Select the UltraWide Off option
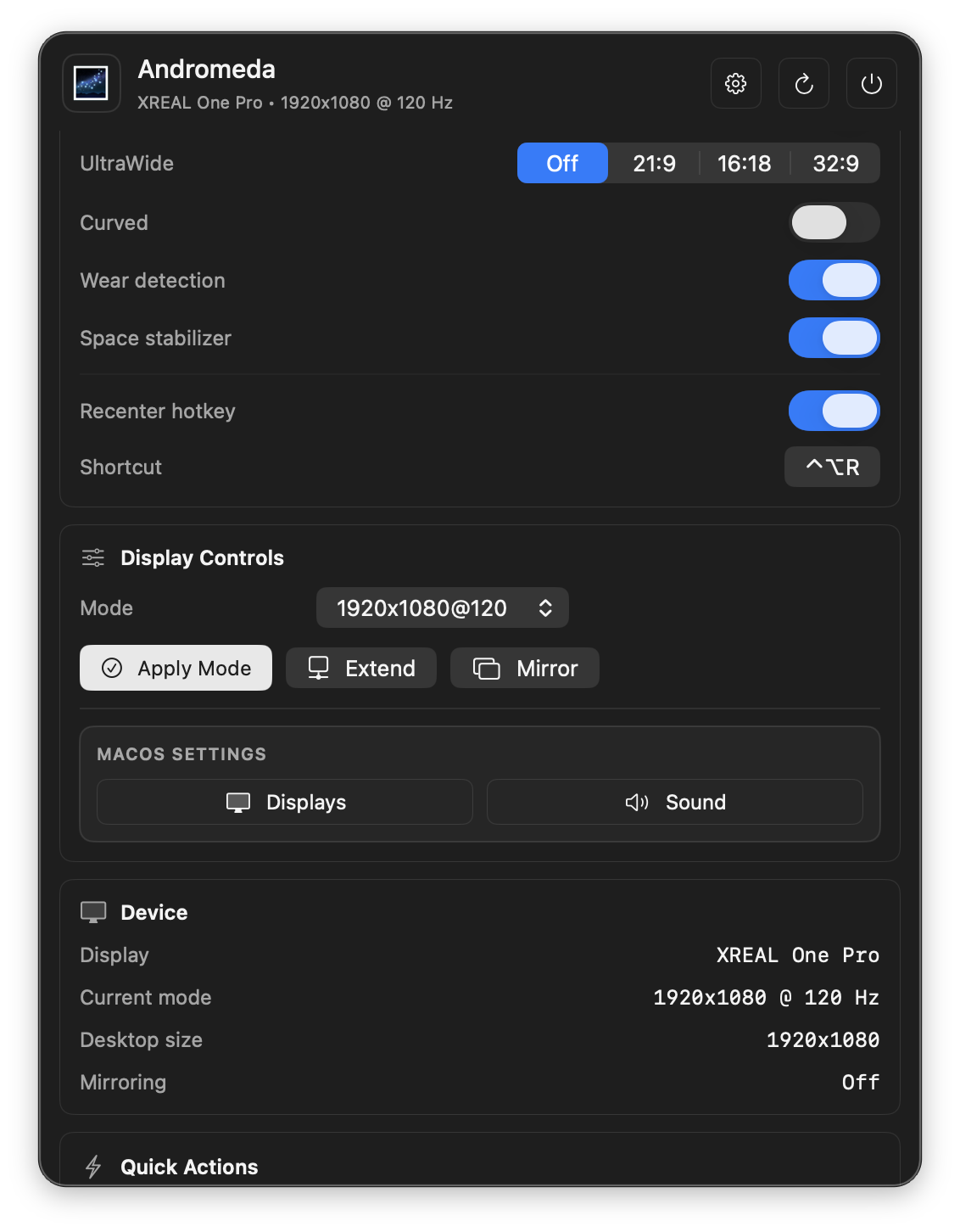This screenshot has height=1232, width=960. [x=562, y=163]
